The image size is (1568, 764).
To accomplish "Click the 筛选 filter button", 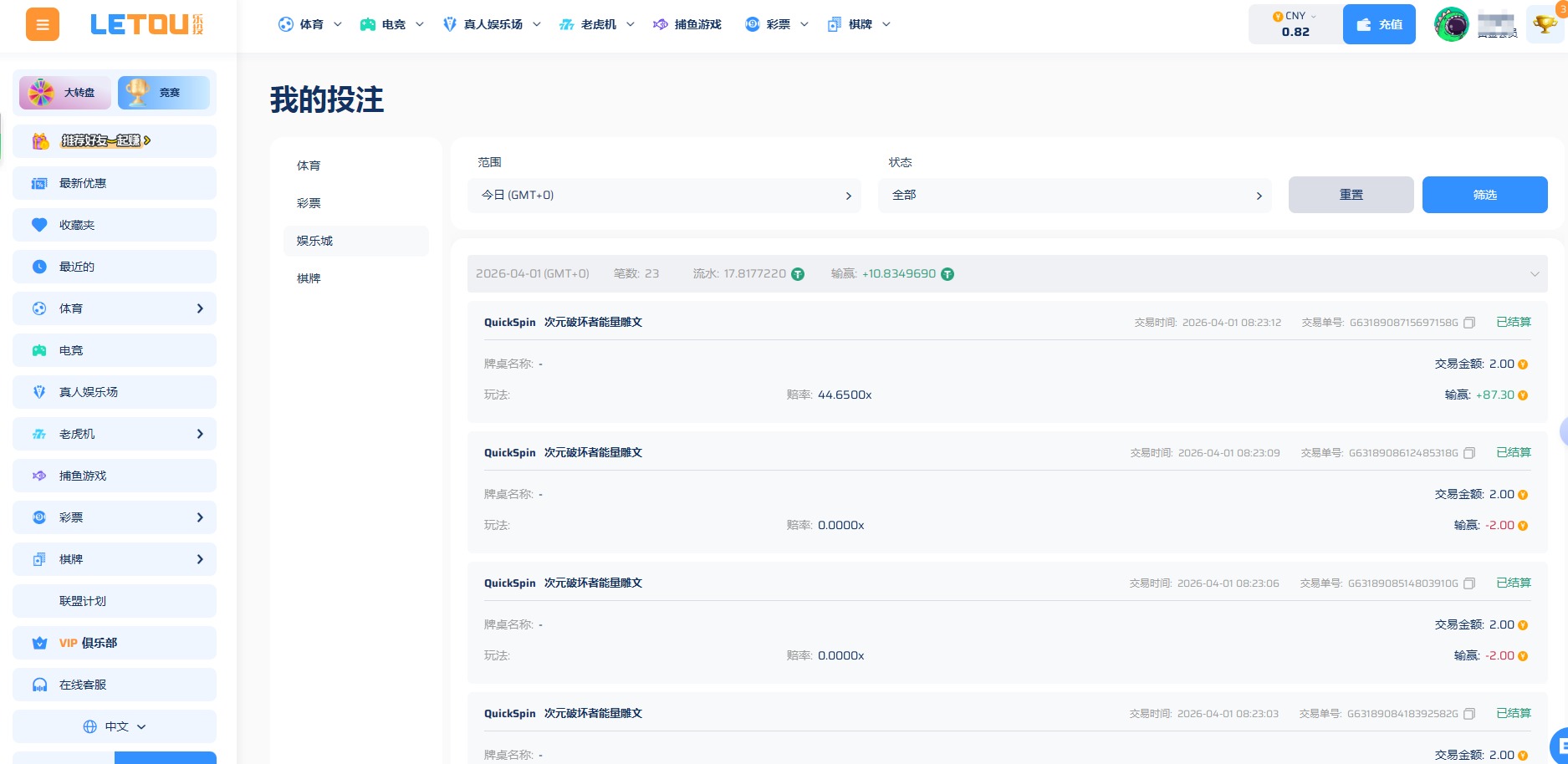I will 1485,195.
